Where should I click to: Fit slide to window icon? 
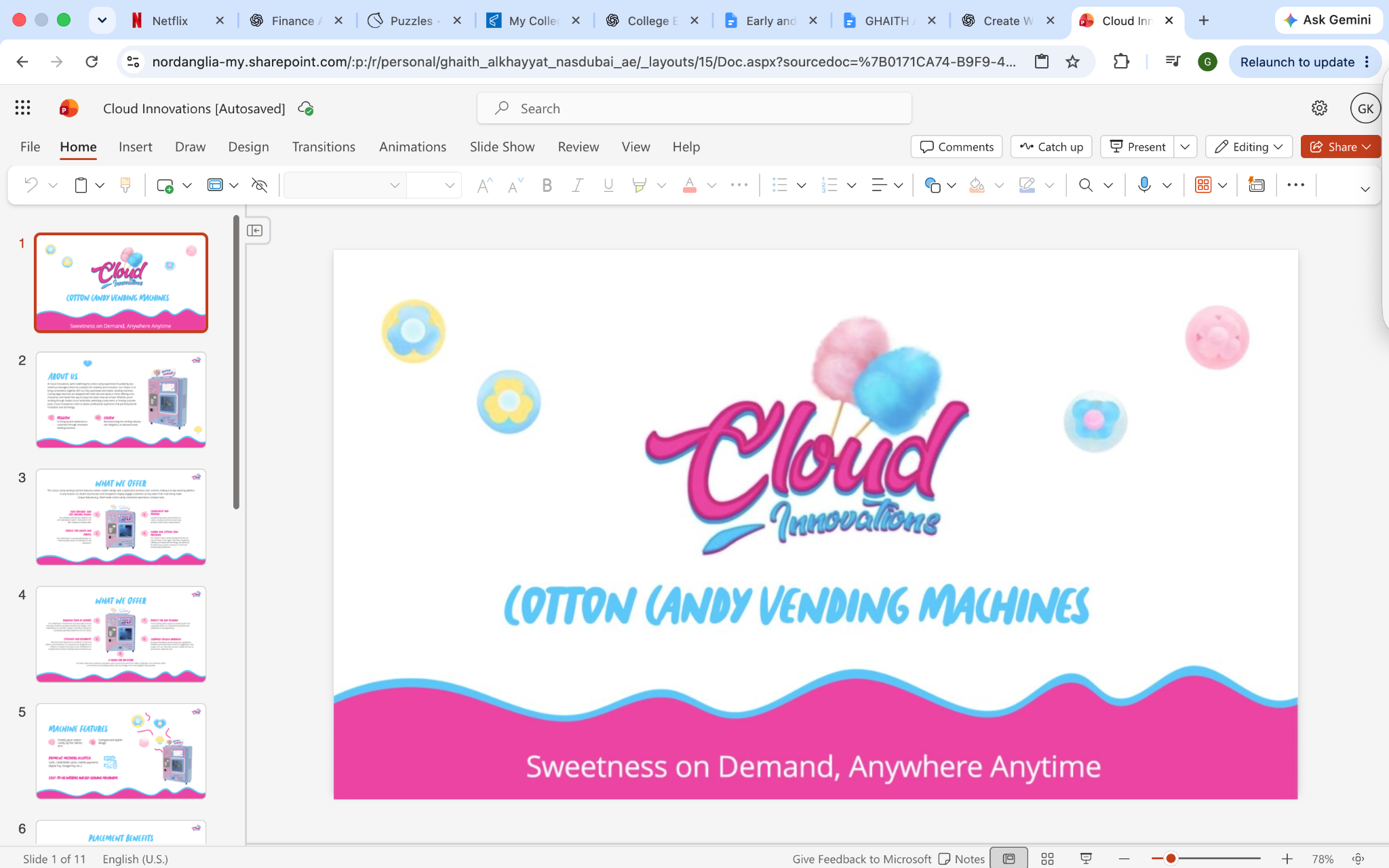pyautogui.click(x=1358, y=859)
